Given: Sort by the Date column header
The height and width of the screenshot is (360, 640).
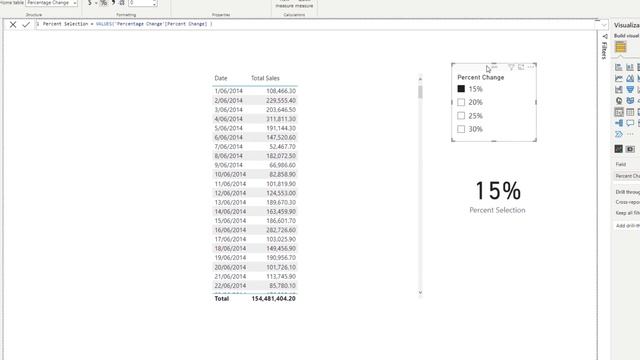Looking at the screenshot, I should coord(221,78).
